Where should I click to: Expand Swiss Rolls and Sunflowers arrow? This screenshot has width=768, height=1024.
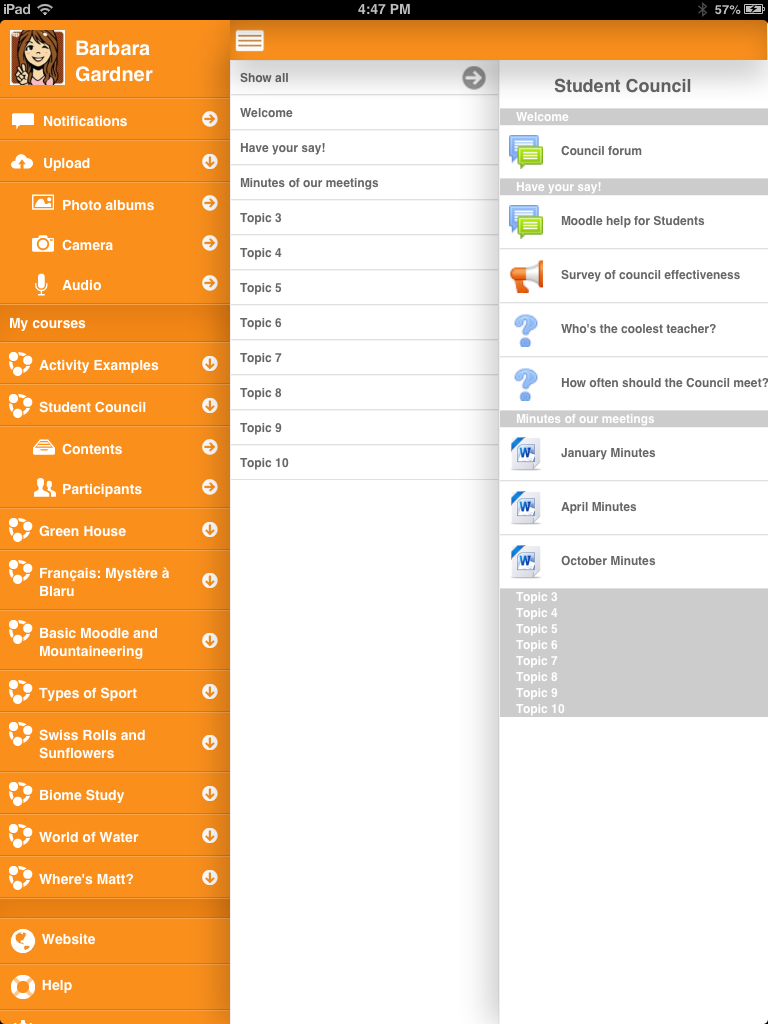[210, 742]
